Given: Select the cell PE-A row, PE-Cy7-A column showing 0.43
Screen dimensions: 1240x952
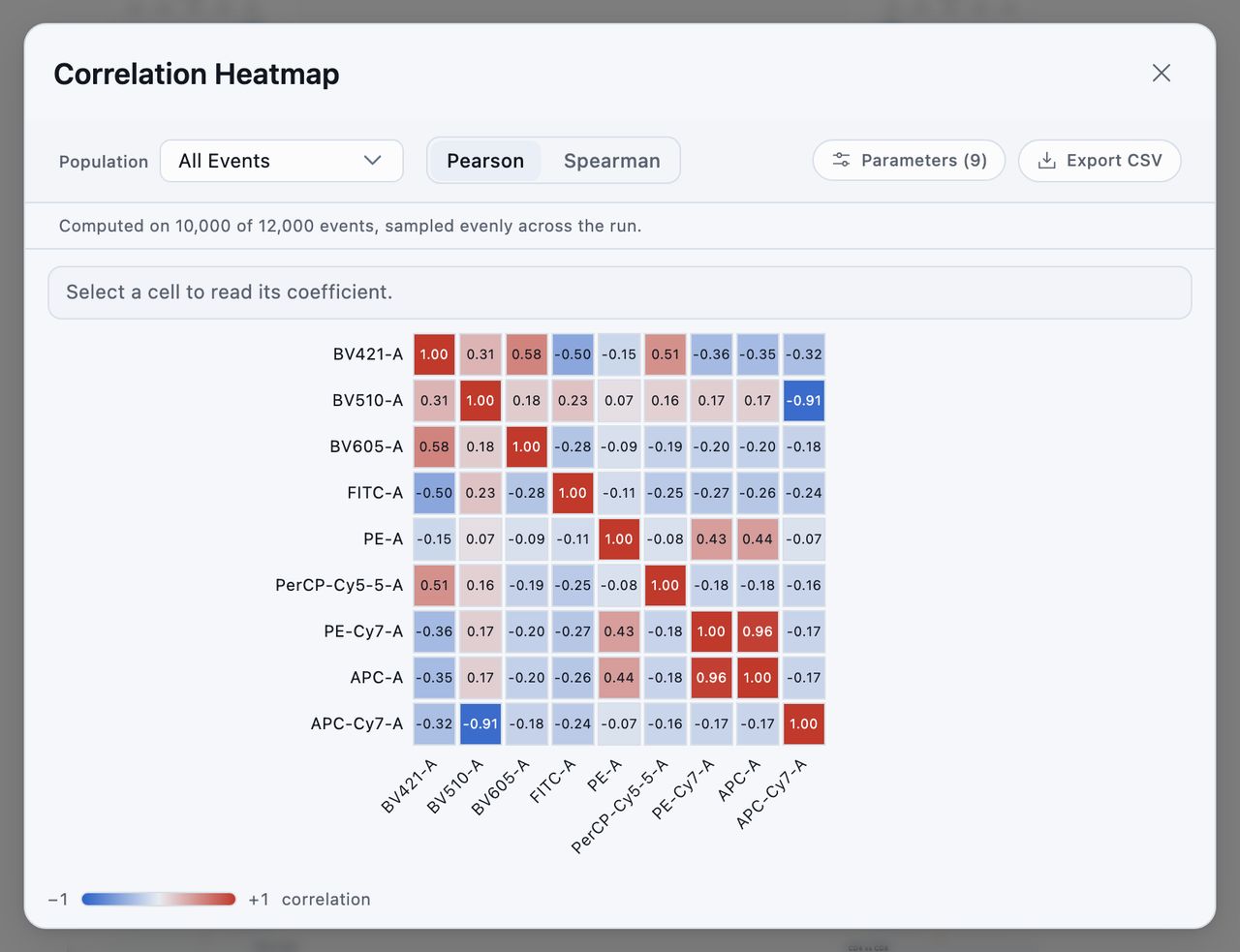Looking at the screenshot, I should click(x=711, y=539).
